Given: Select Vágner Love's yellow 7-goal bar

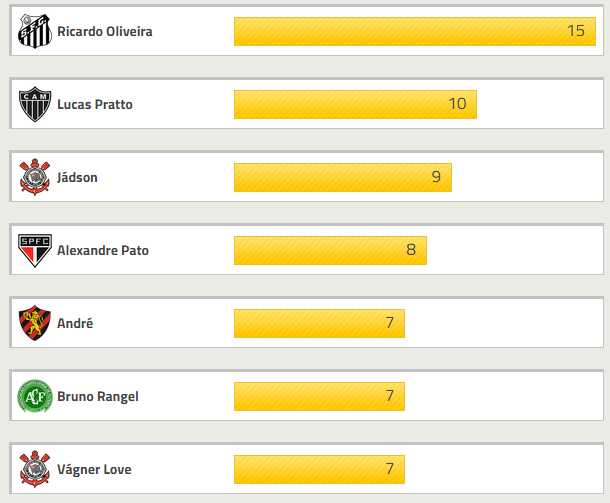Looking at the screenshot, I should tap(319, 469).
